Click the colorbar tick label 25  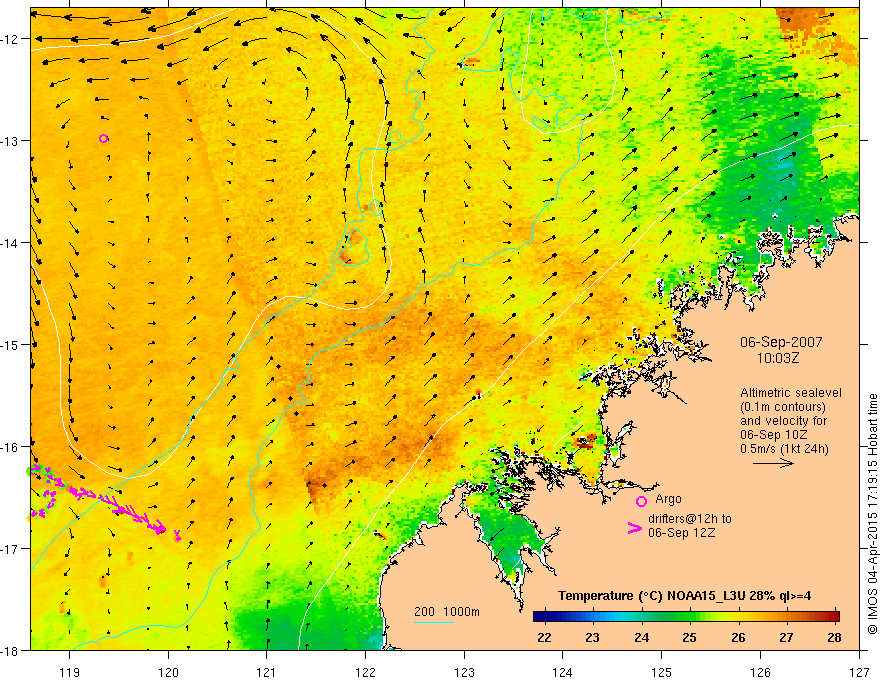point(690,637)
